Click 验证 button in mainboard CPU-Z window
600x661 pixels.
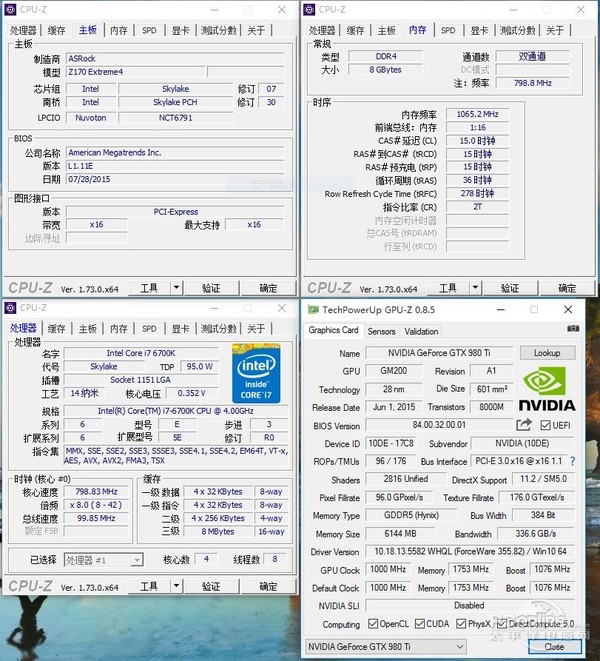point(211,288)
